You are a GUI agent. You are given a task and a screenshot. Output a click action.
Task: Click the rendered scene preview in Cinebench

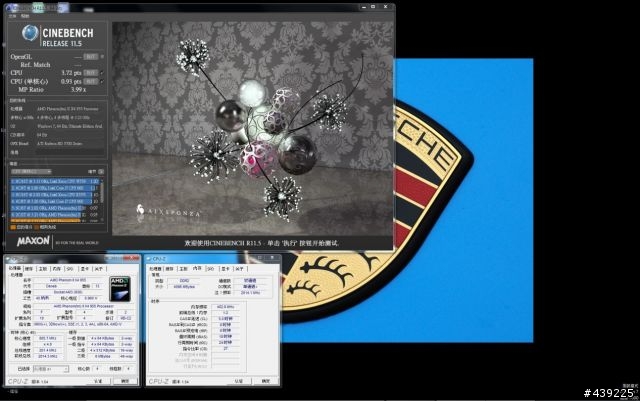click(x=253, y=128)
